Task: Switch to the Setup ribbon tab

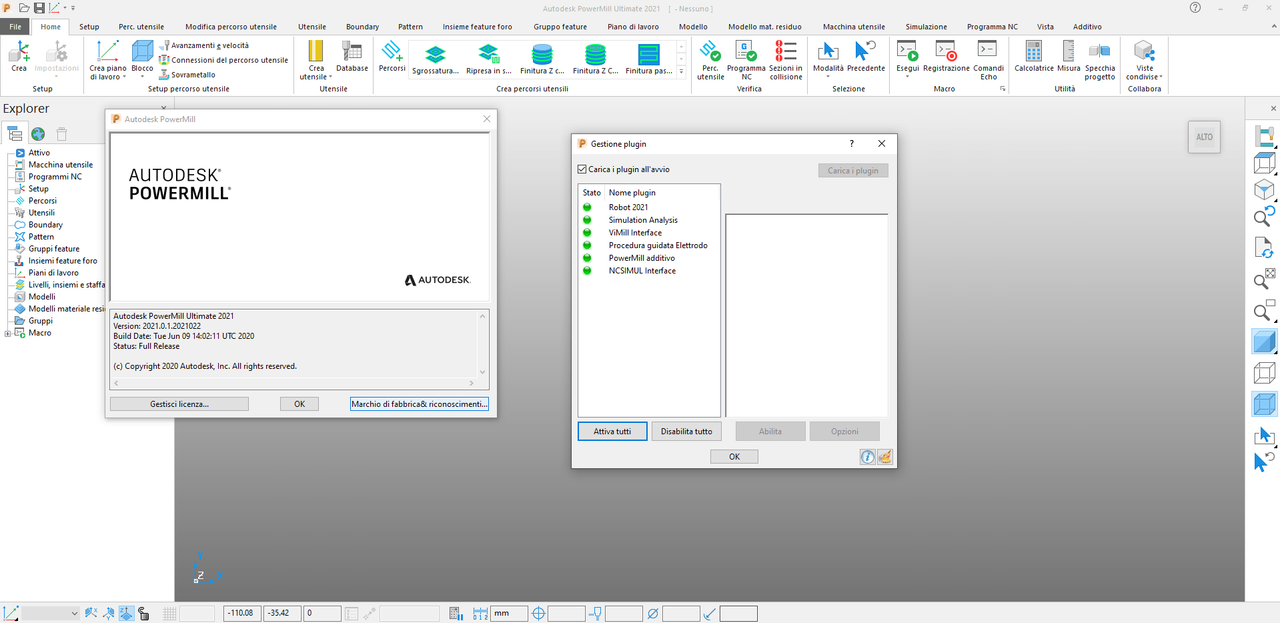Action: [89, 26]
